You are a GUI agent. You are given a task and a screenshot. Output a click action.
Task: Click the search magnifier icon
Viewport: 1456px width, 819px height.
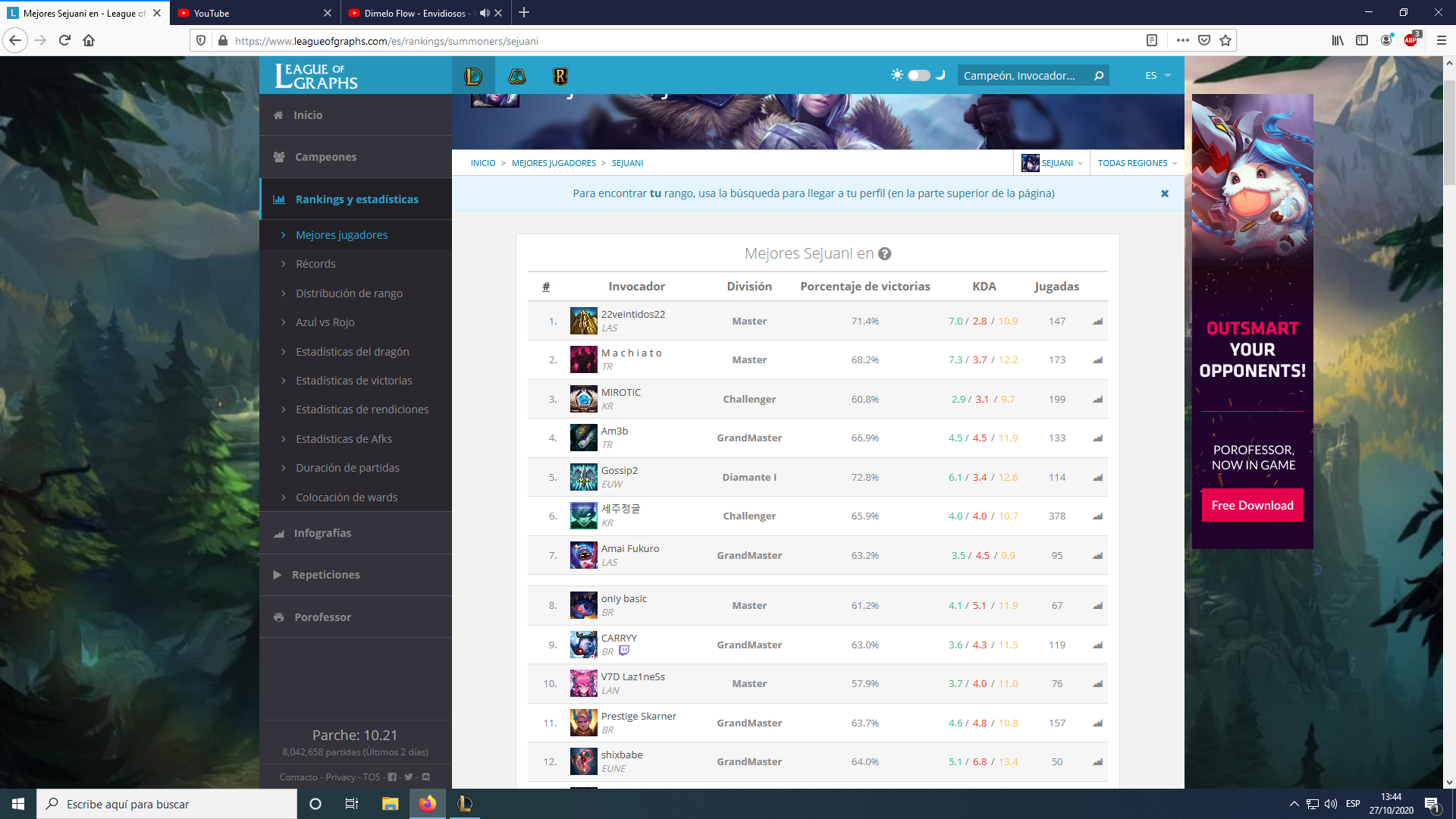click(x=1099, y=76)
